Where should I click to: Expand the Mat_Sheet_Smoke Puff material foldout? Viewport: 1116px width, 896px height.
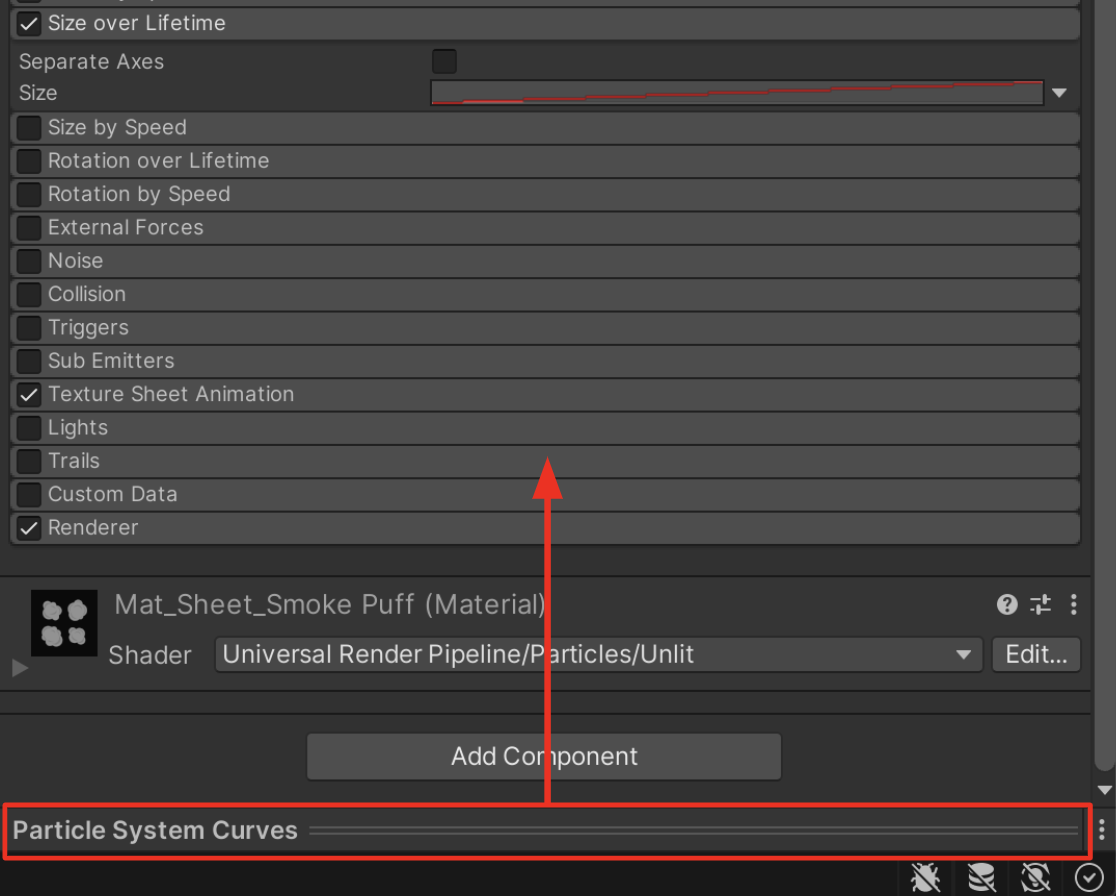tap(20, 668)
